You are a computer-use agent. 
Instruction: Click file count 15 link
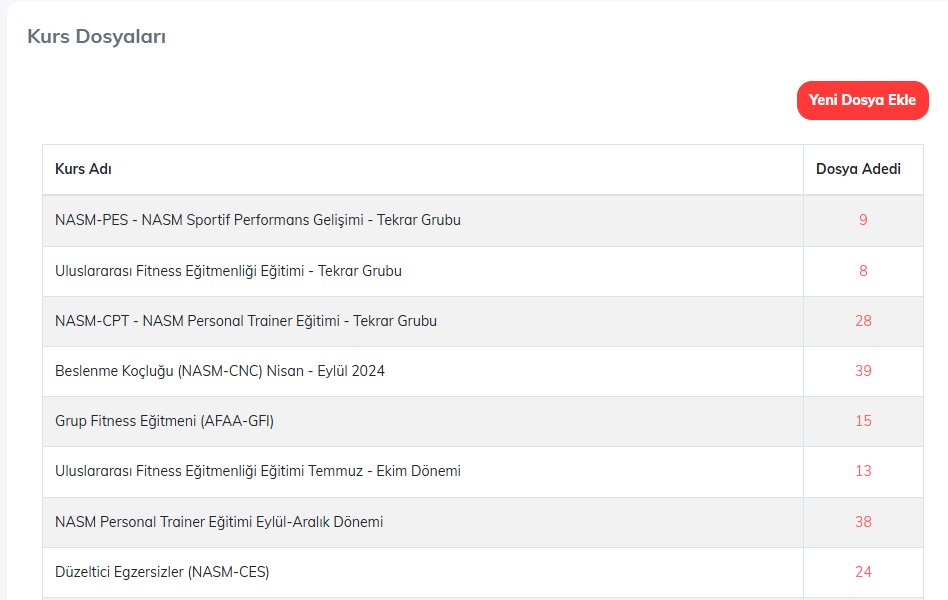click(863, 421)
